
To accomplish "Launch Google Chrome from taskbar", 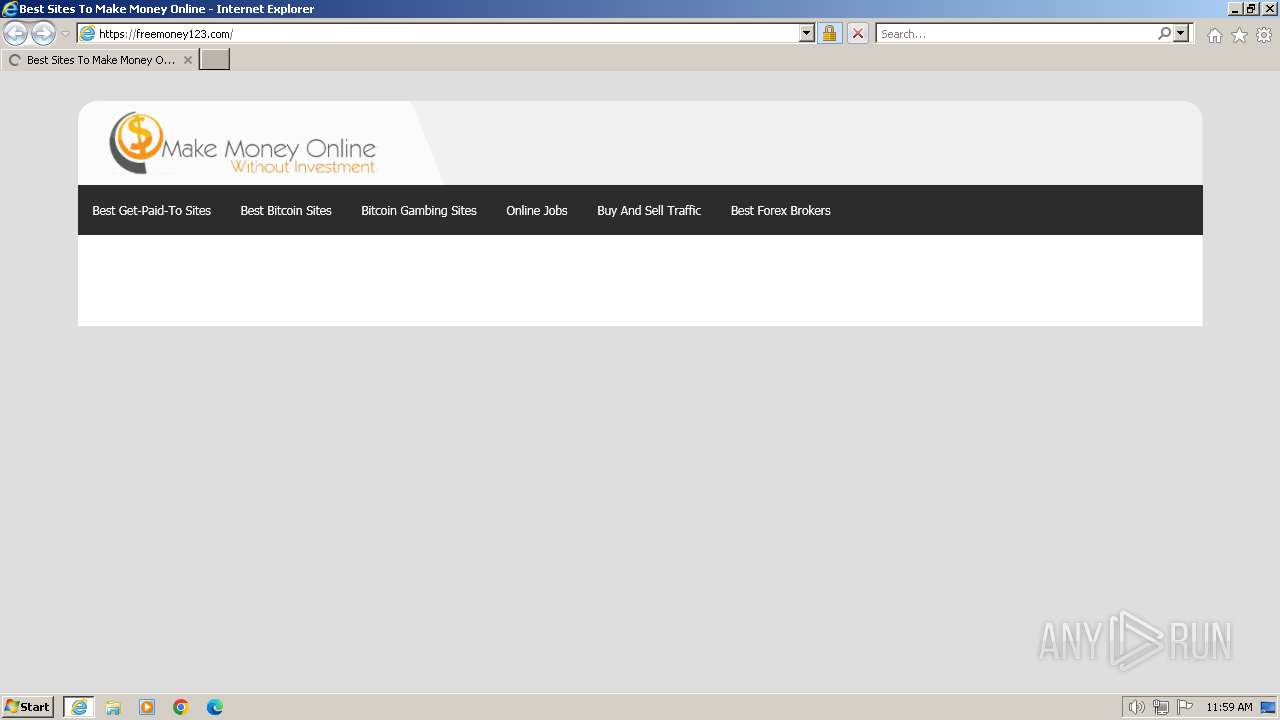I will pos(181,707).
